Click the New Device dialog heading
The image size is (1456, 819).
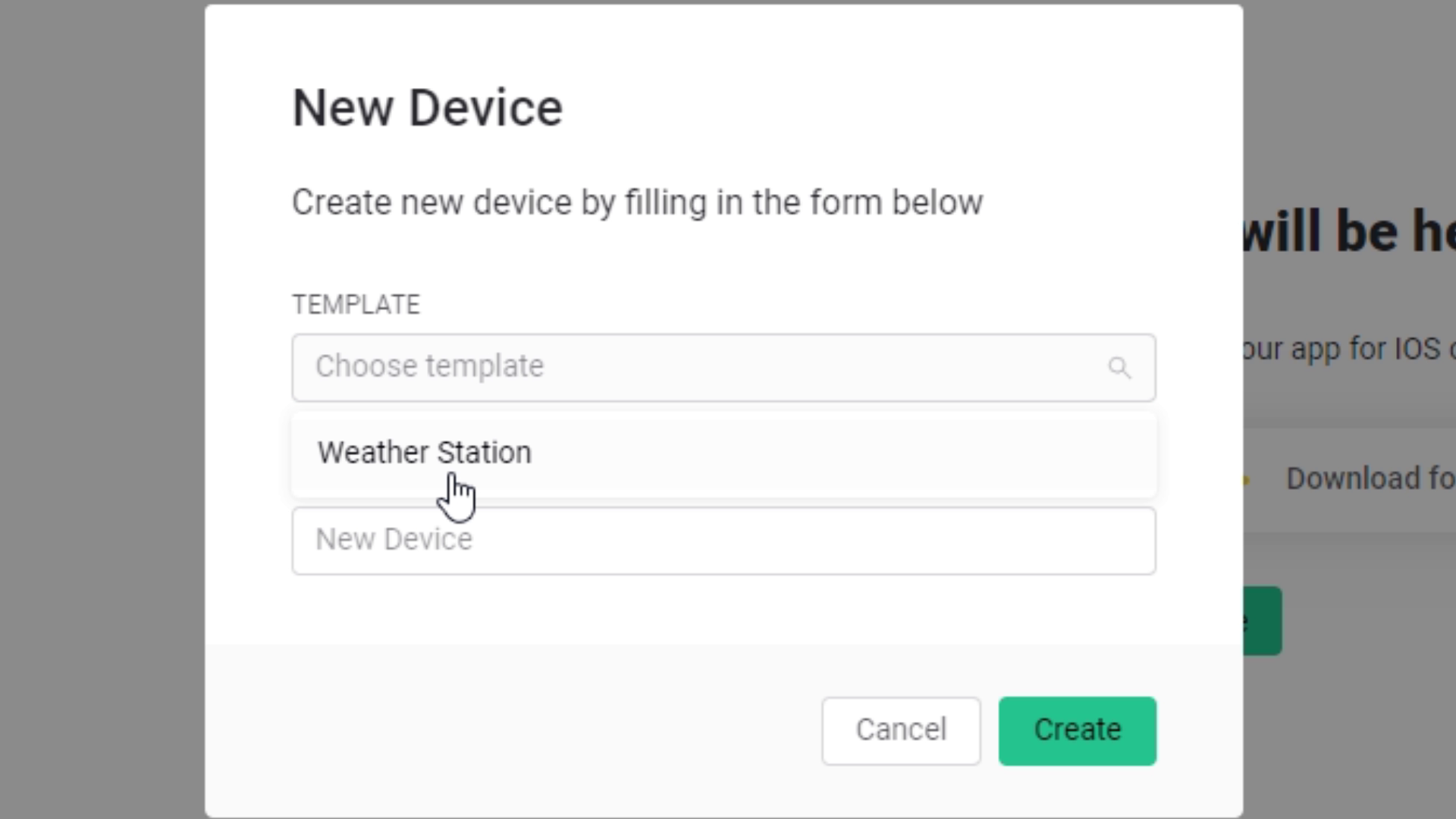tap(427, 108)
